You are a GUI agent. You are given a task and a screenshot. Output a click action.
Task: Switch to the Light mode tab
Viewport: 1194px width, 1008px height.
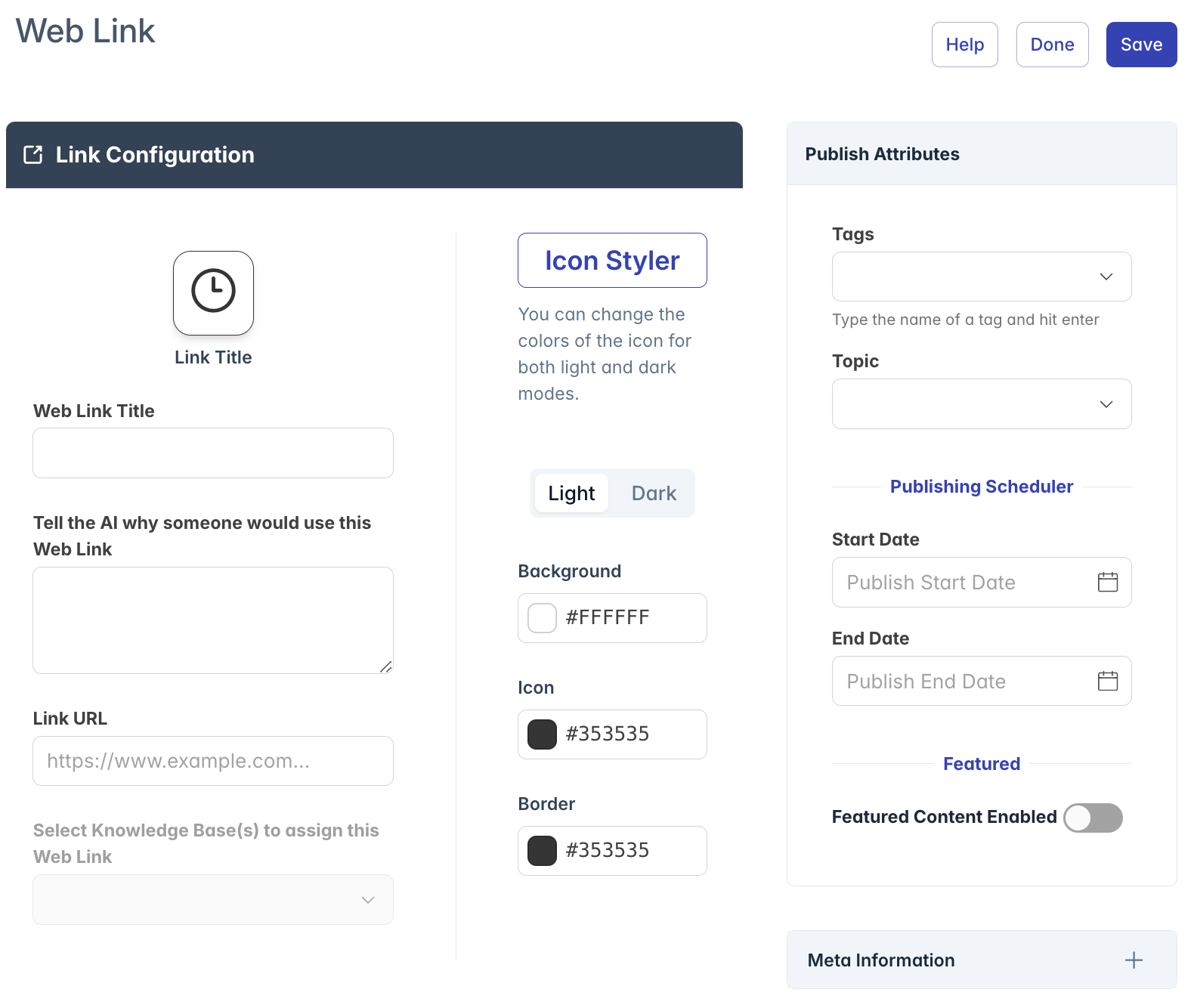[x=571, y=493]
